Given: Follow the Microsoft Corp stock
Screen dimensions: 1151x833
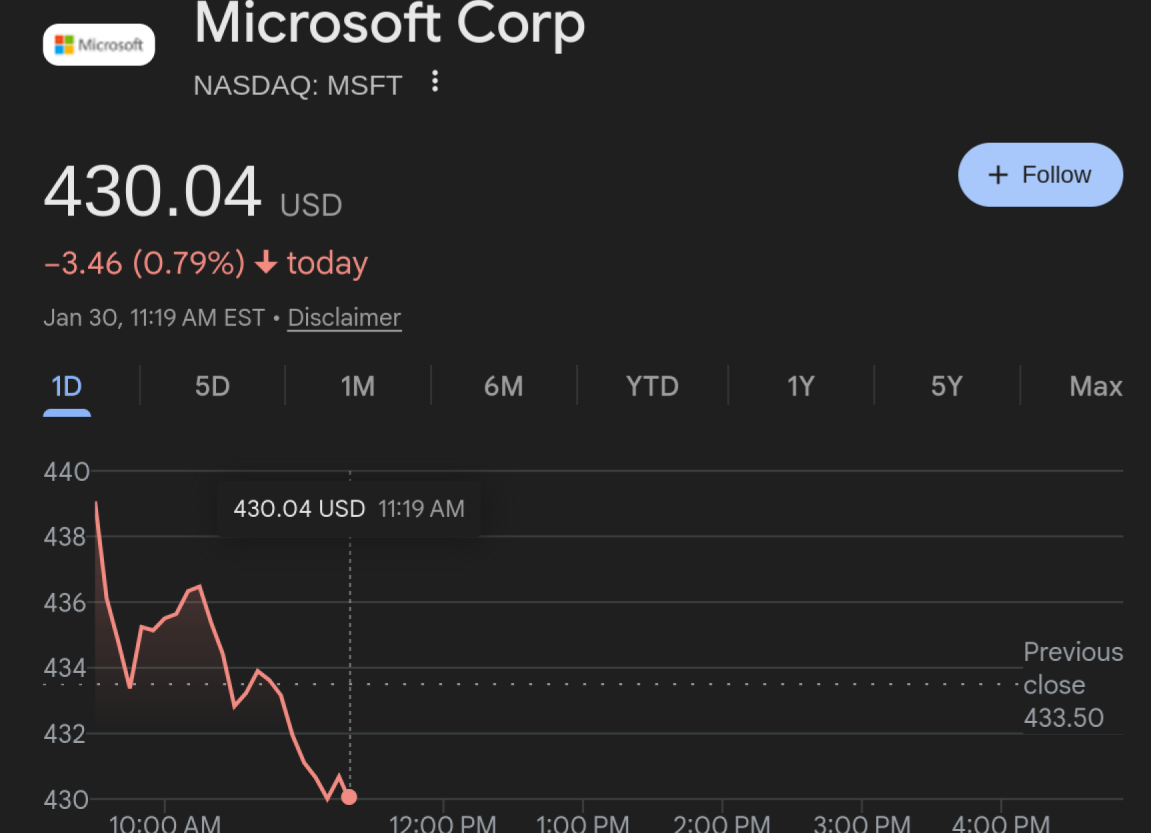Looking at the screenshot, I should click(1040, 175).
